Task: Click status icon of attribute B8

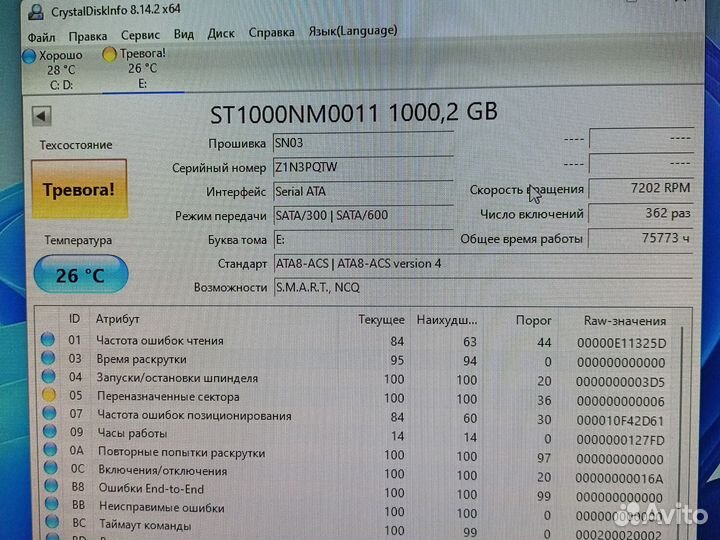Action: tap(51, 486)
